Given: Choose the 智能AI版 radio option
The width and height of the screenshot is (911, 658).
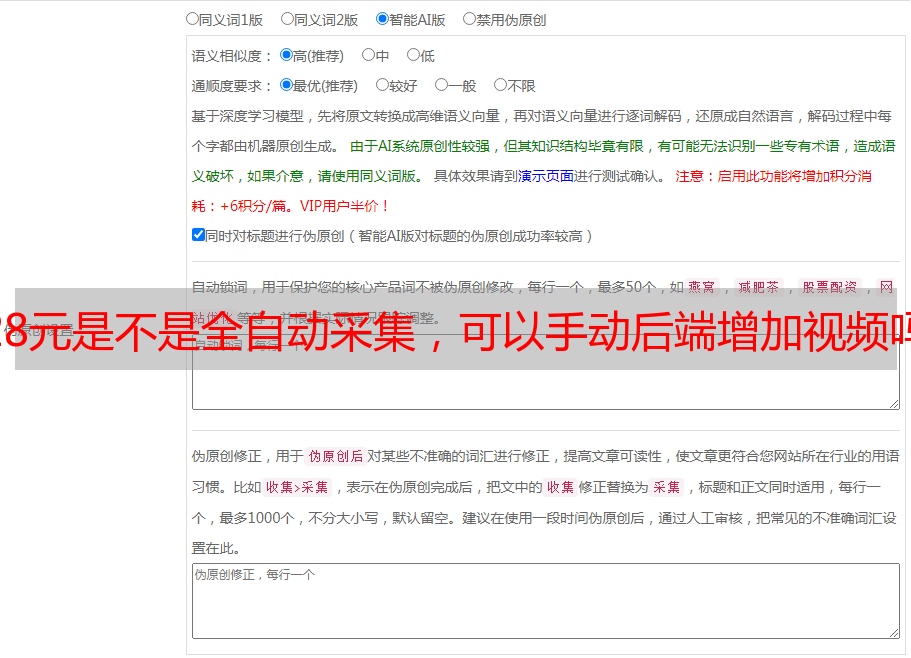Looking at the screenshot, I should (382, 19).
